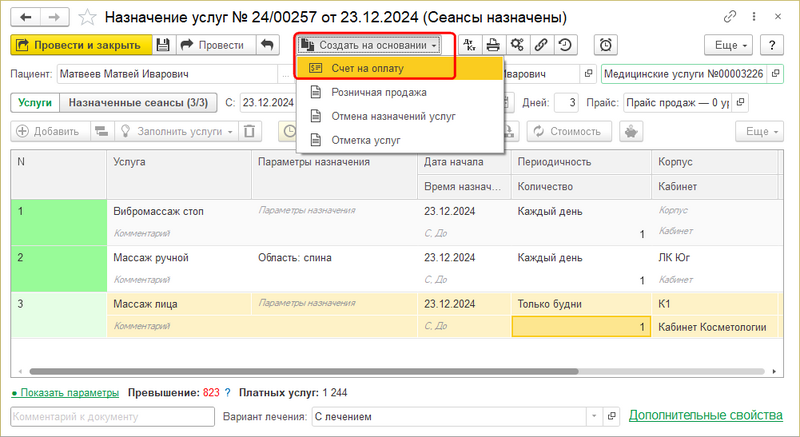Click the Пациент field Матвеев Матвей Иварович
Image resolution: width=800 pixels, height=437 pixels.
point(167,74)
